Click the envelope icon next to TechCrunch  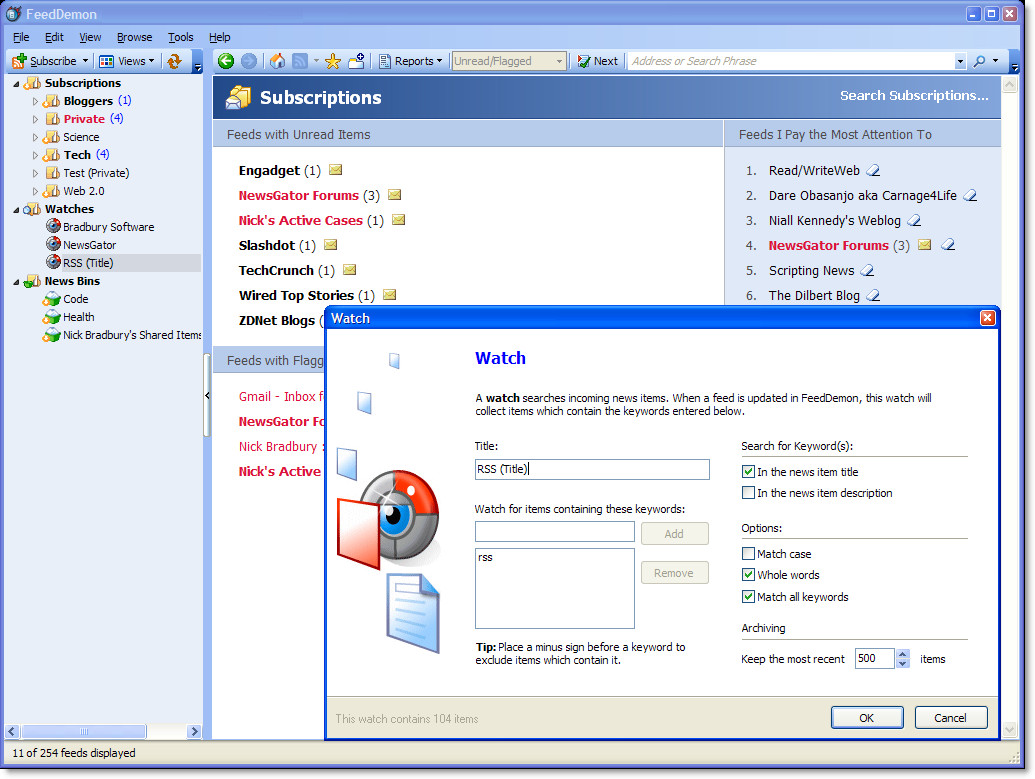350,269
